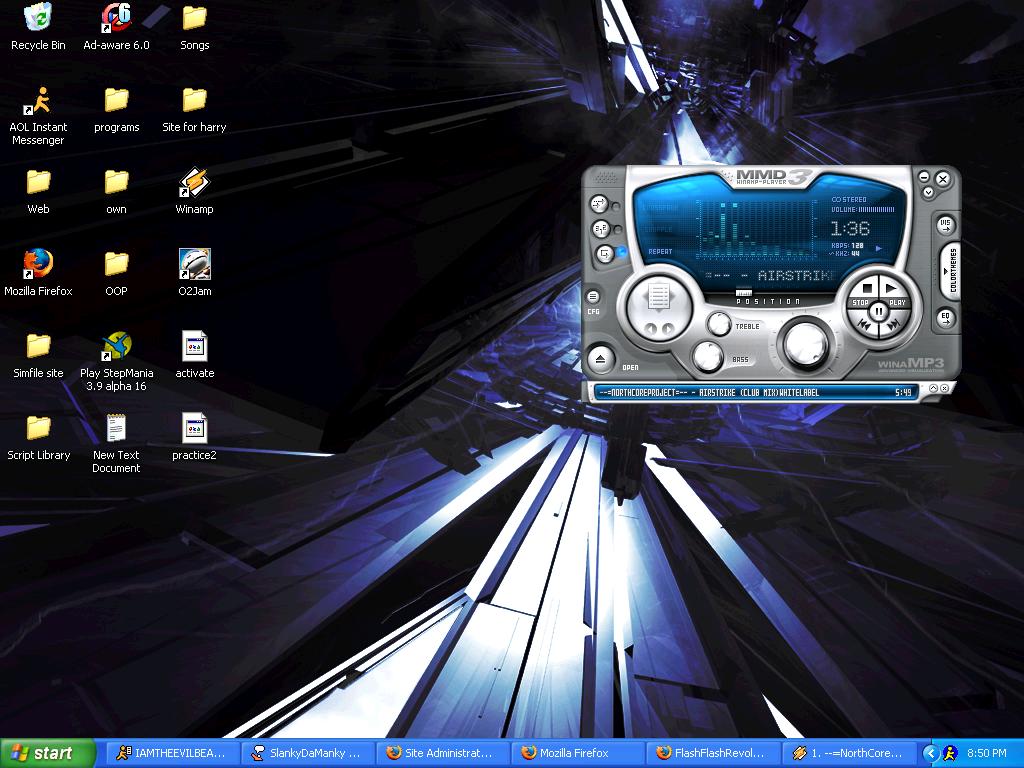Select the OOP folder icon
The height and width of the screenshot is (768, 1024).
click(116, 272)
